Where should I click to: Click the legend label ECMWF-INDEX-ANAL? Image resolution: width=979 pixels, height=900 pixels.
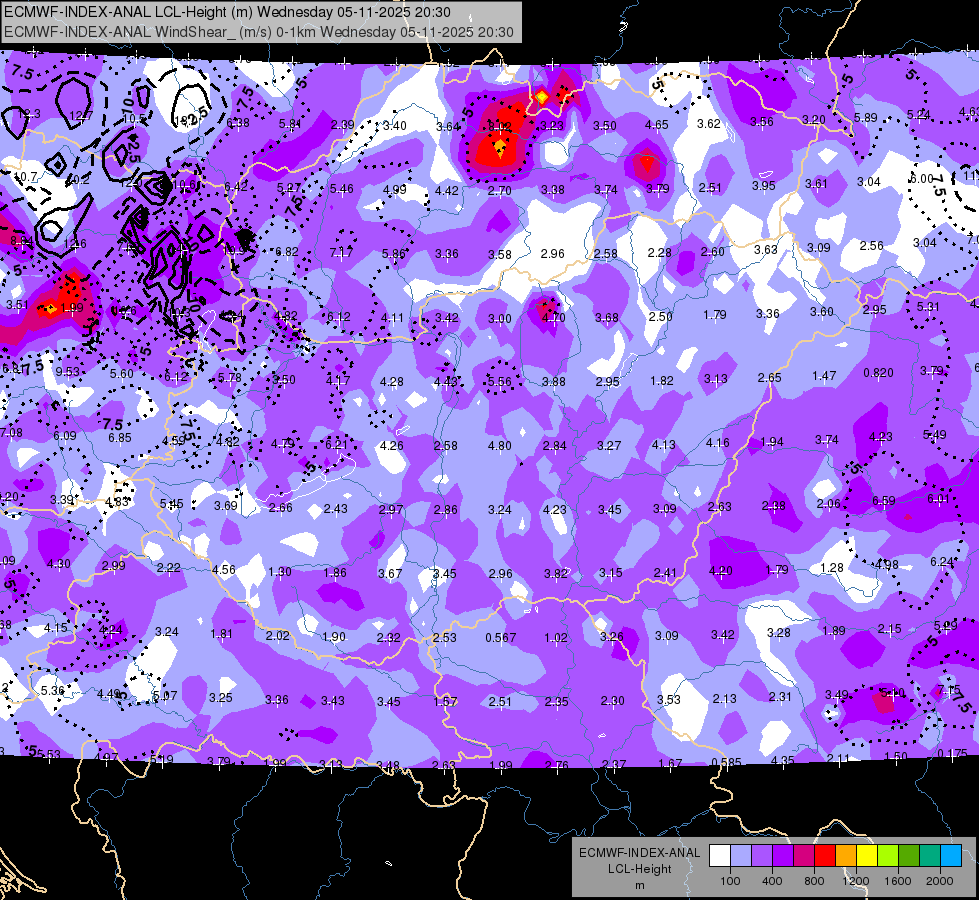tap(640, 853)
